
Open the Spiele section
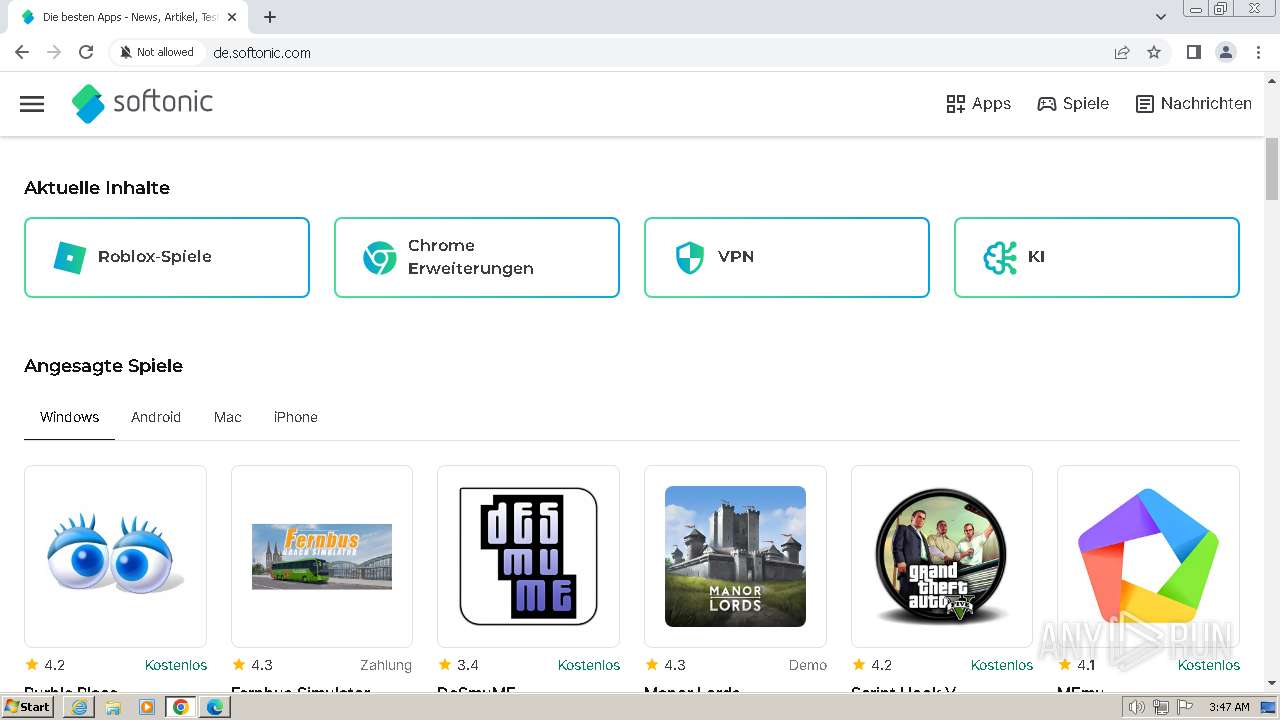(x=1073, y=104)
